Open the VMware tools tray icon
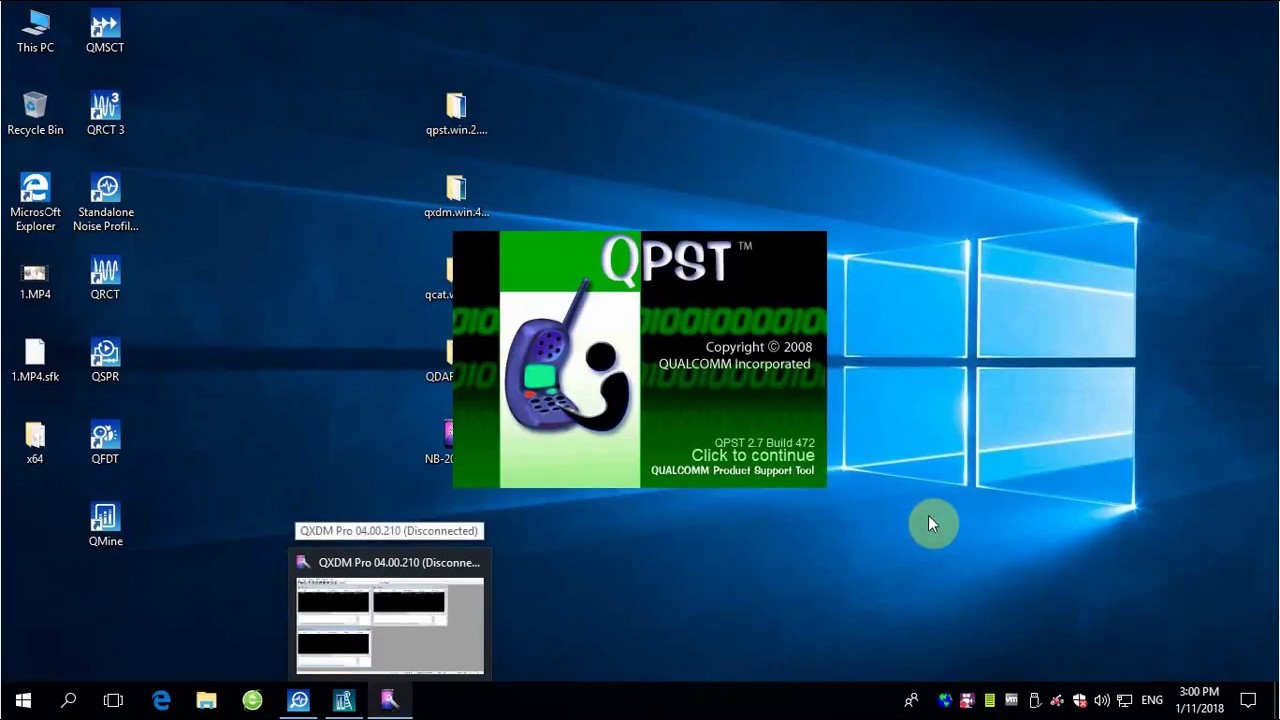The width and height of the screenshot is (1280, 720). (x=1011, y=700)
